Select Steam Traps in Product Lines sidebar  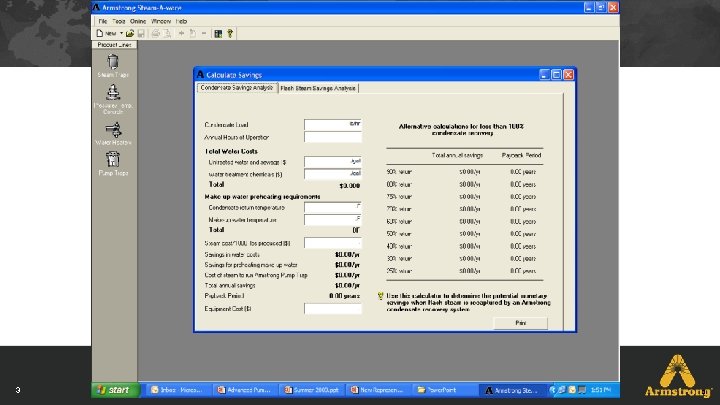(x=113, y=66)
